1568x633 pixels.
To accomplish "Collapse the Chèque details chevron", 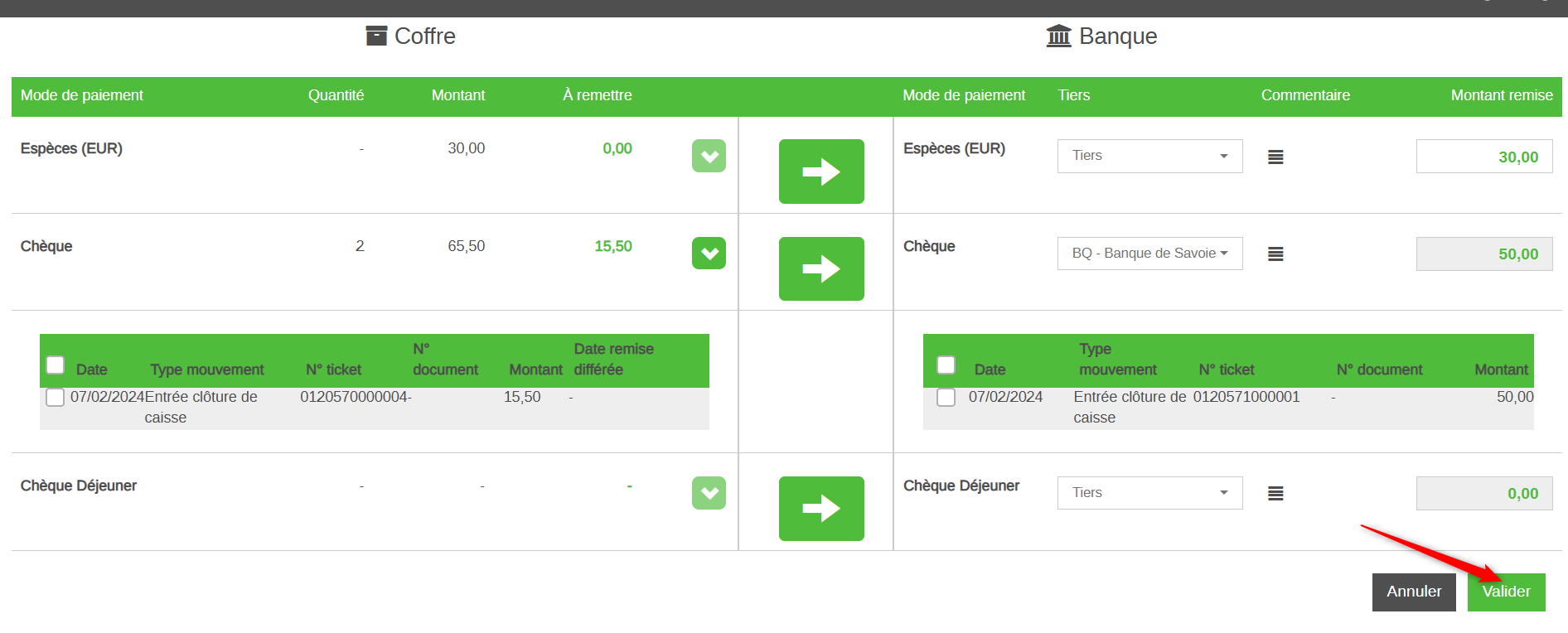I will tap(709, 254).
